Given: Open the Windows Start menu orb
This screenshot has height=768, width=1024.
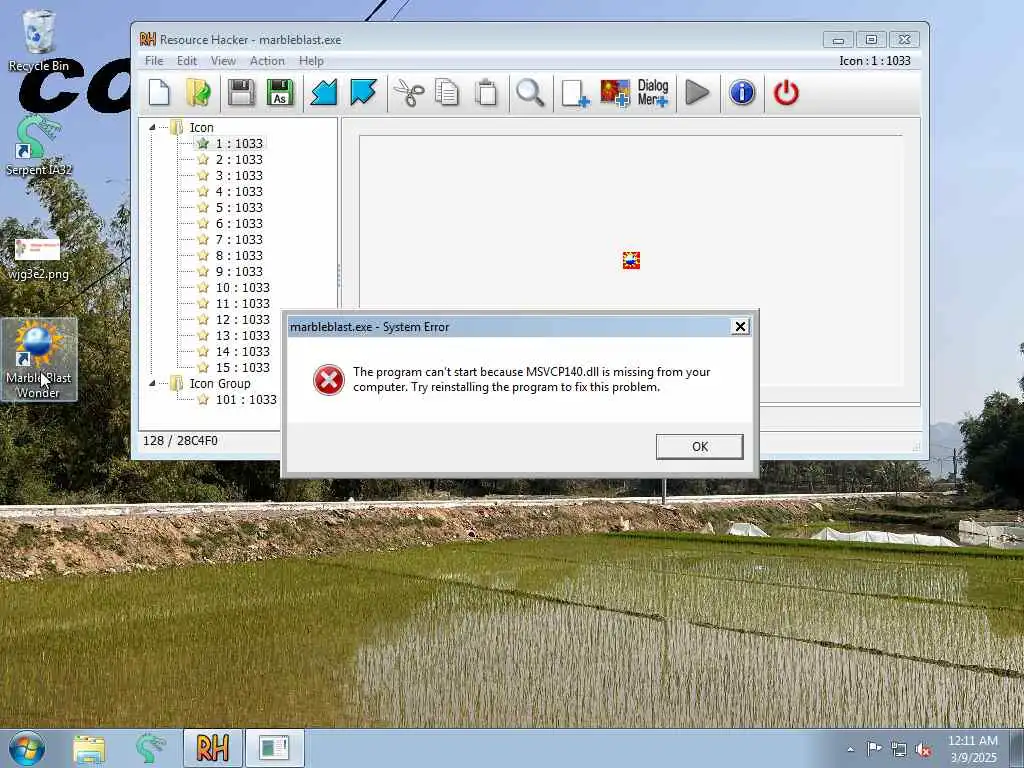Looking at the screenshot, I should click(x=27, y=748).
